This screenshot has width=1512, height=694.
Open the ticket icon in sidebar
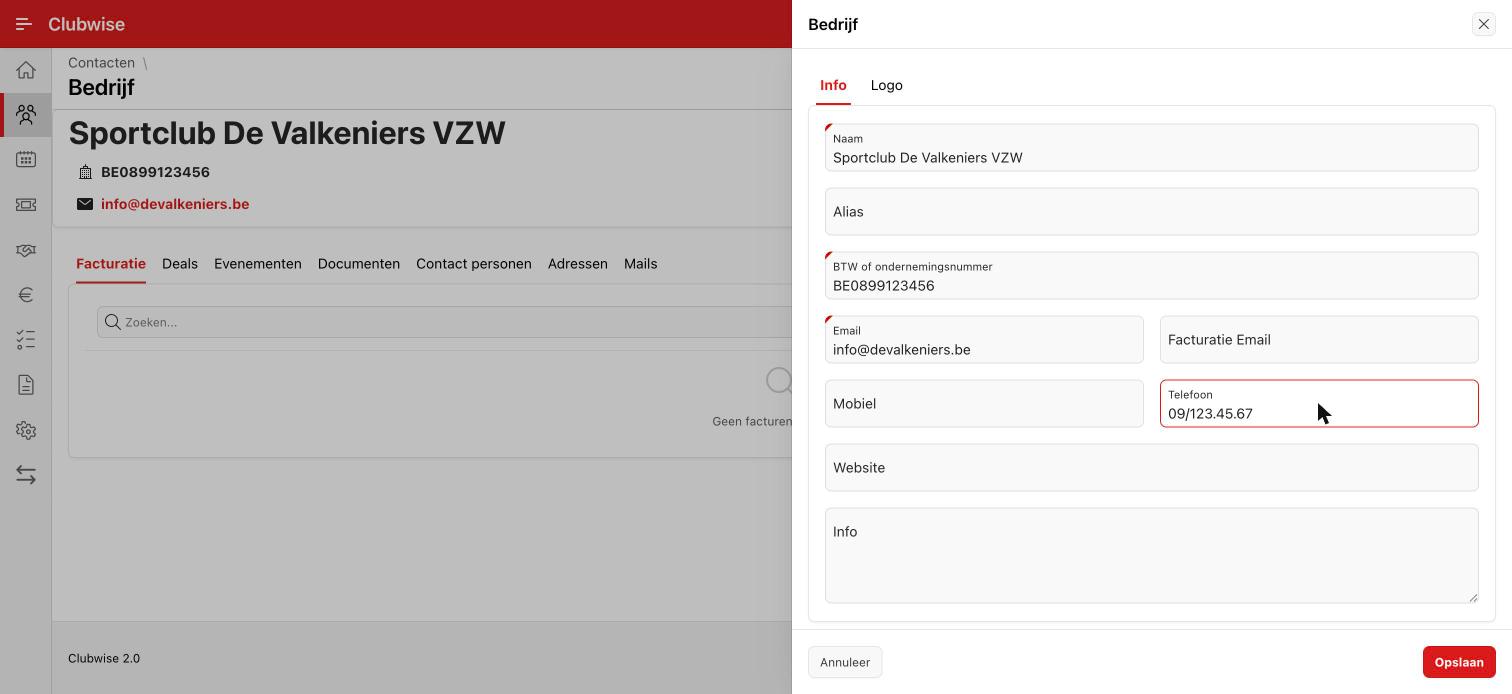point(26,205)
